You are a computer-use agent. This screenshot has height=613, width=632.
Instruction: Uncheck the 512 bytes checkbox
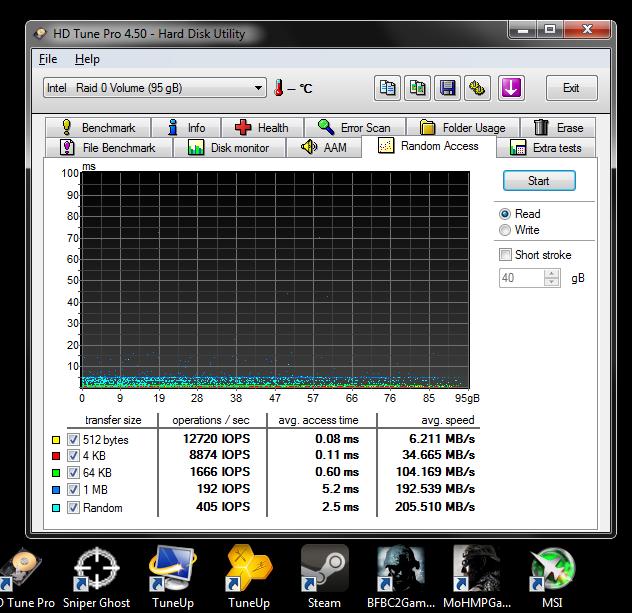(x=73, y=440)
